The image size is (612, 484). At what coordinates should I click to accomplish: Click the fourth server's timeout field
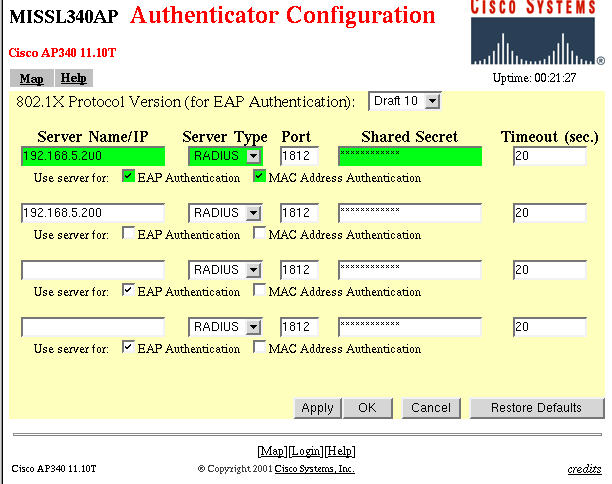click(550, 327)
